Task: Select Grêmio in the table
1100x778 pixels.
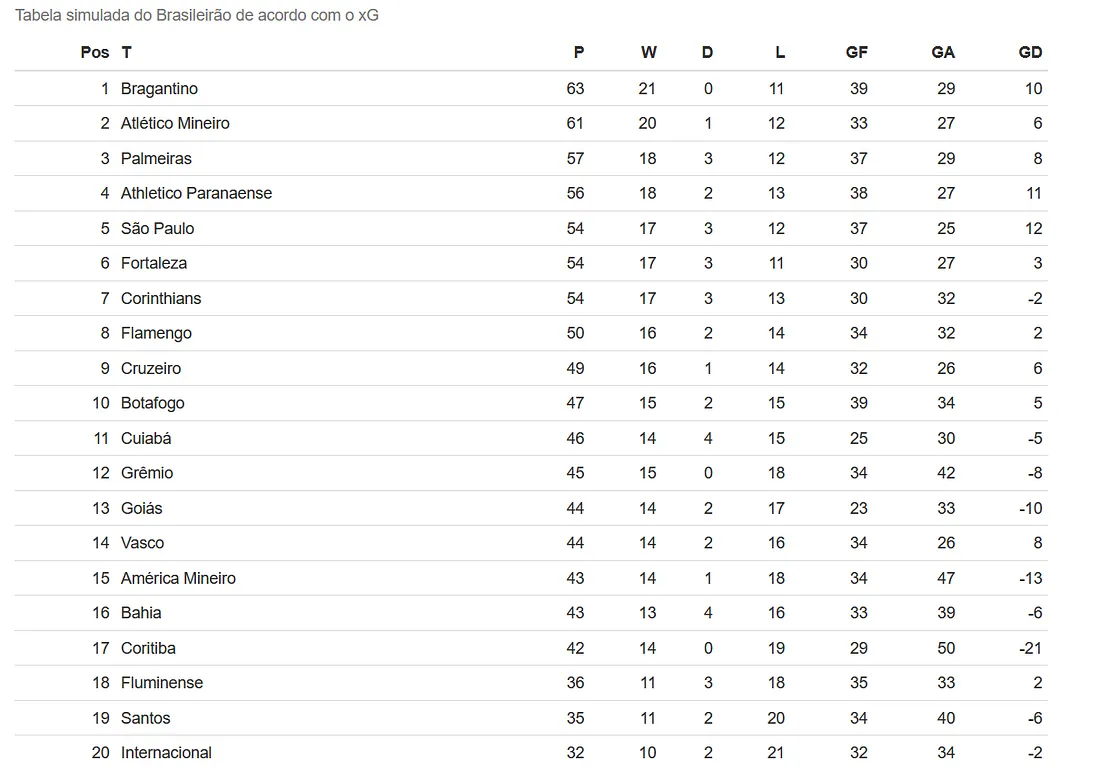Action: pyautogui.click(x=147, y=473)
